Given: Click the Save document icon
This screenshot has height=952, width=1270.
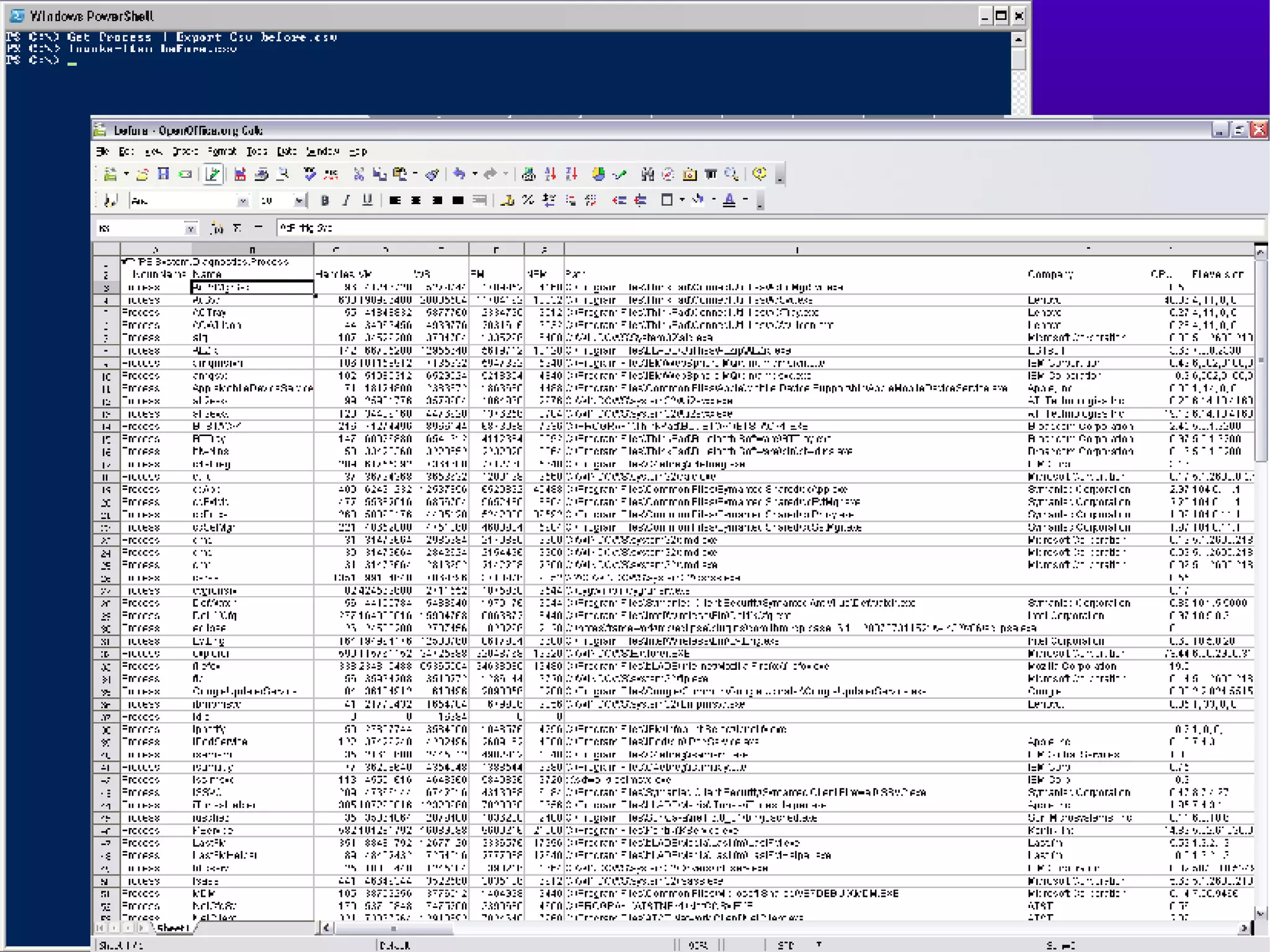Looking at the screenshot, I should [163, 174].
